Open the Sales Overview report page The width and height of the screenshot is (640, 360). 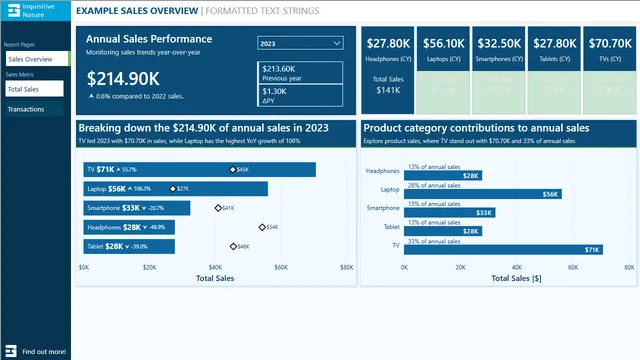point(38,59)
